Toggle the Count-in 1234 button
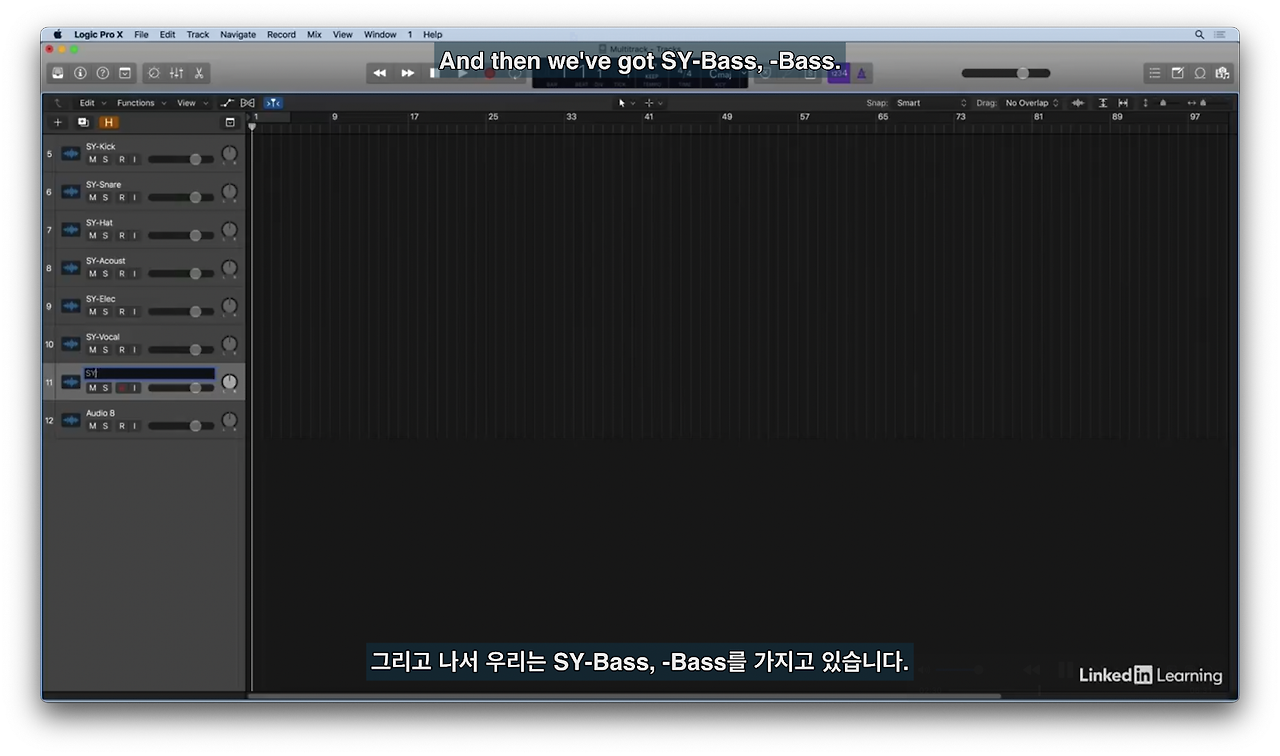 (838, 73)
